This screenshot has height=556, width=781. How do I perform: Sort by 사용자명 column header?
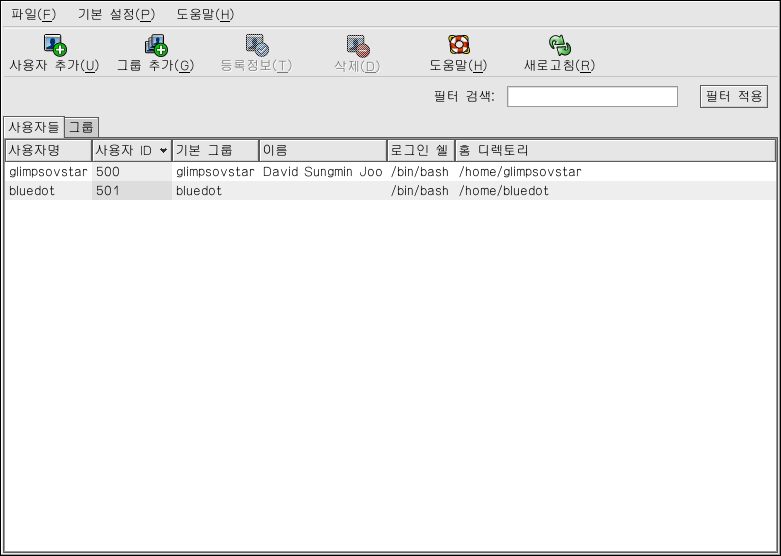pos(47,150)
